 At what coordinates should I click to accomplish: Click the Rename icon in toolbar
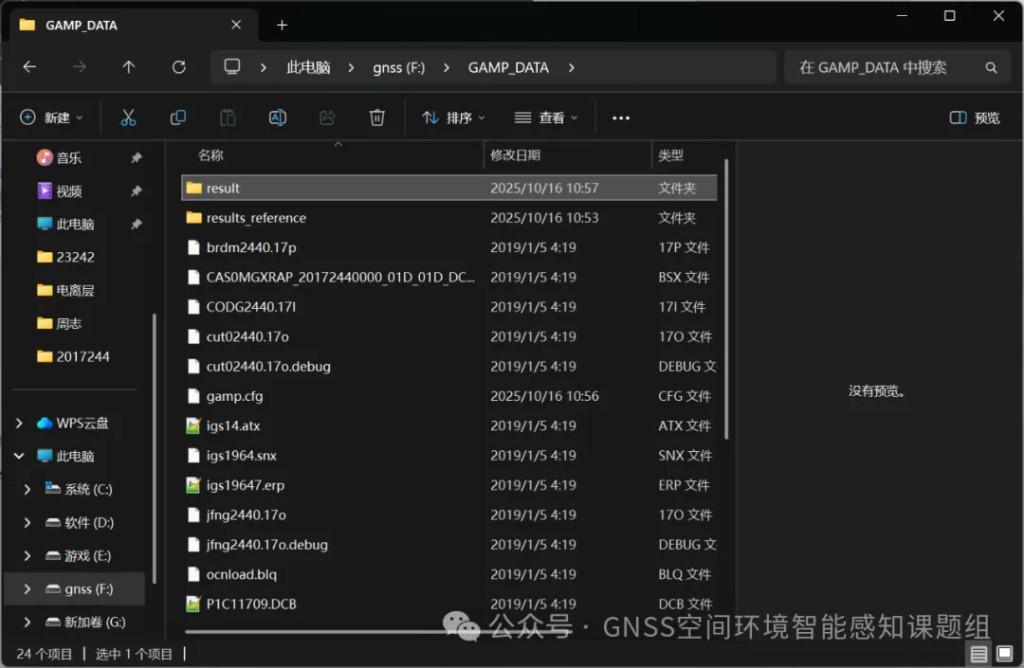(278, 118)
